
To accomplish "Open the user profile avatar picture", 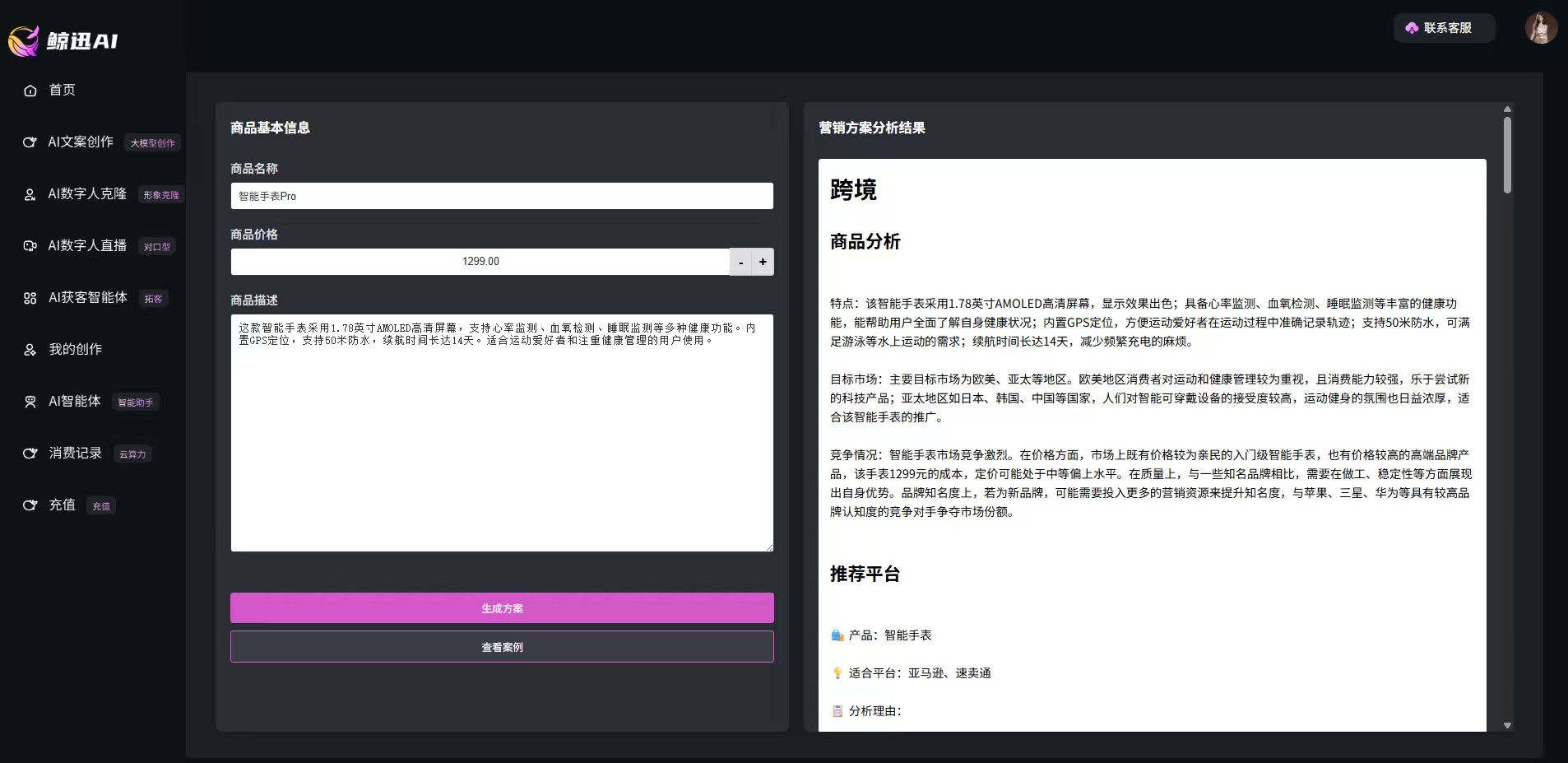I will point(1542,28).
